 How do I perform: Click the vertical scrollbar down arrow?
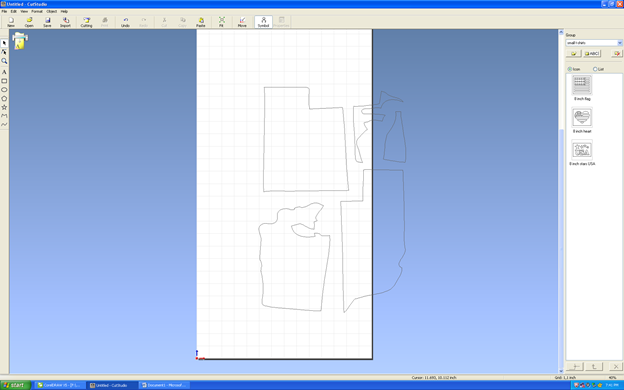(x=561, y=371)
